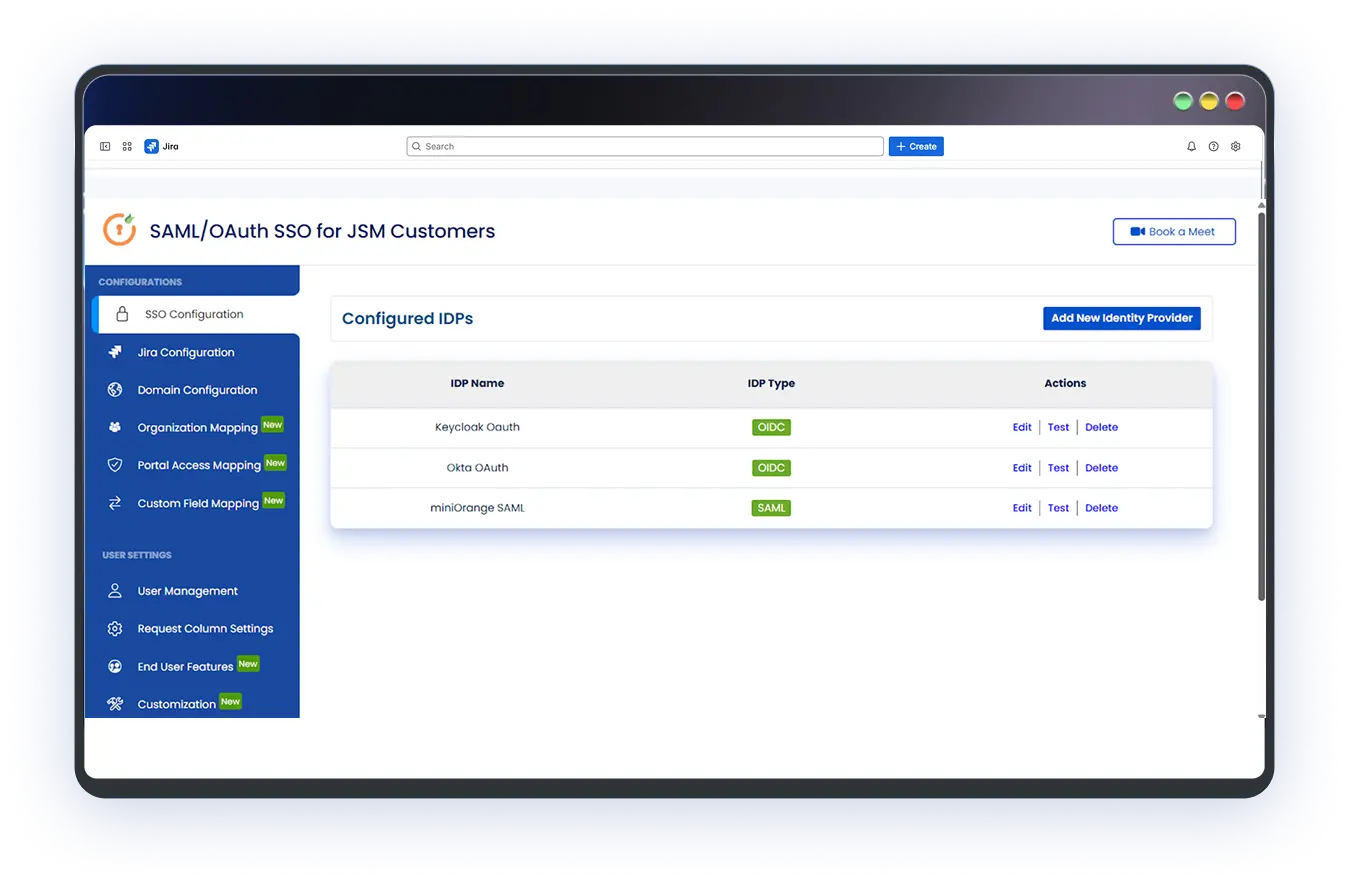This screenshot has height=884, width=1349.
Task: Click the gear icon for Request Column Settings
Action: click(115, 629)
